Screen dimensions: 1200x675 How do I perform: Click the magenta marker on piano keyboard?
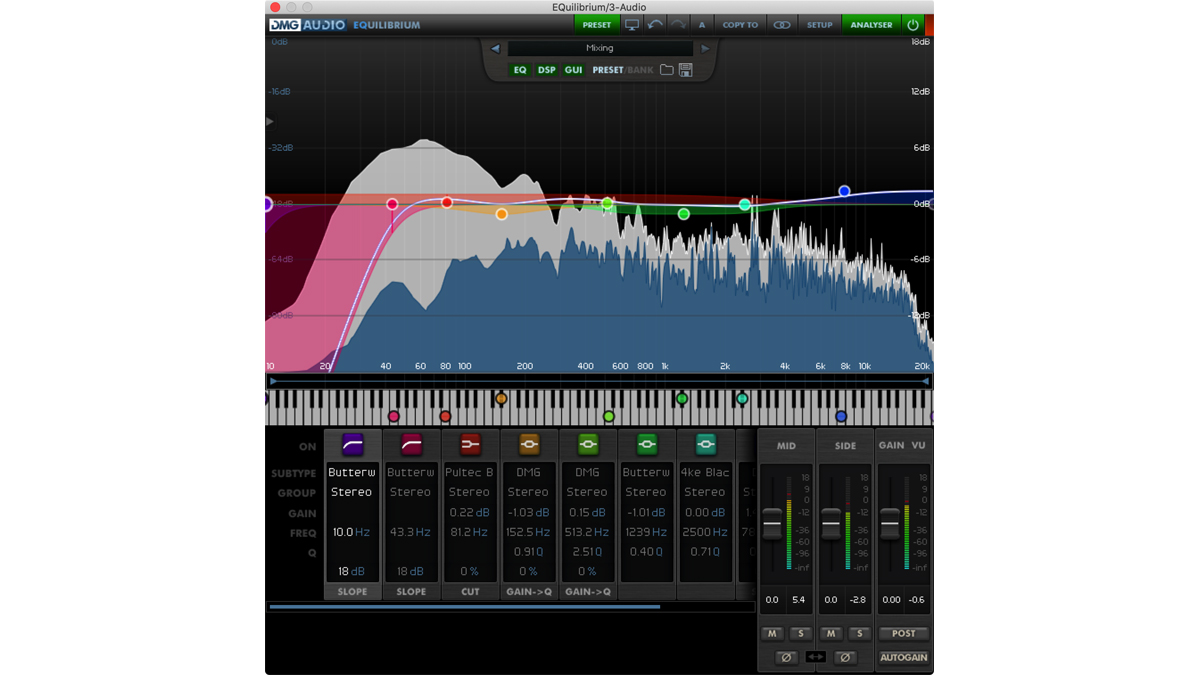point(394,416)
